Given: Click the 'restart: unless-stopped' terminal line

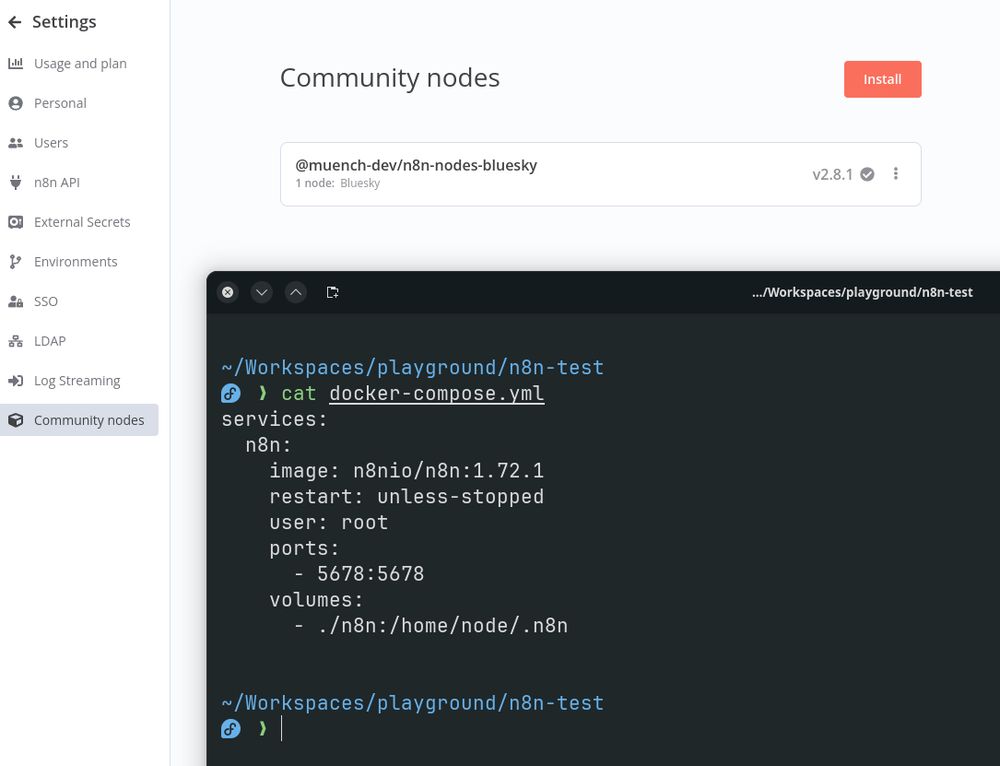Looking at the screenshot, I should pos(406,496).
